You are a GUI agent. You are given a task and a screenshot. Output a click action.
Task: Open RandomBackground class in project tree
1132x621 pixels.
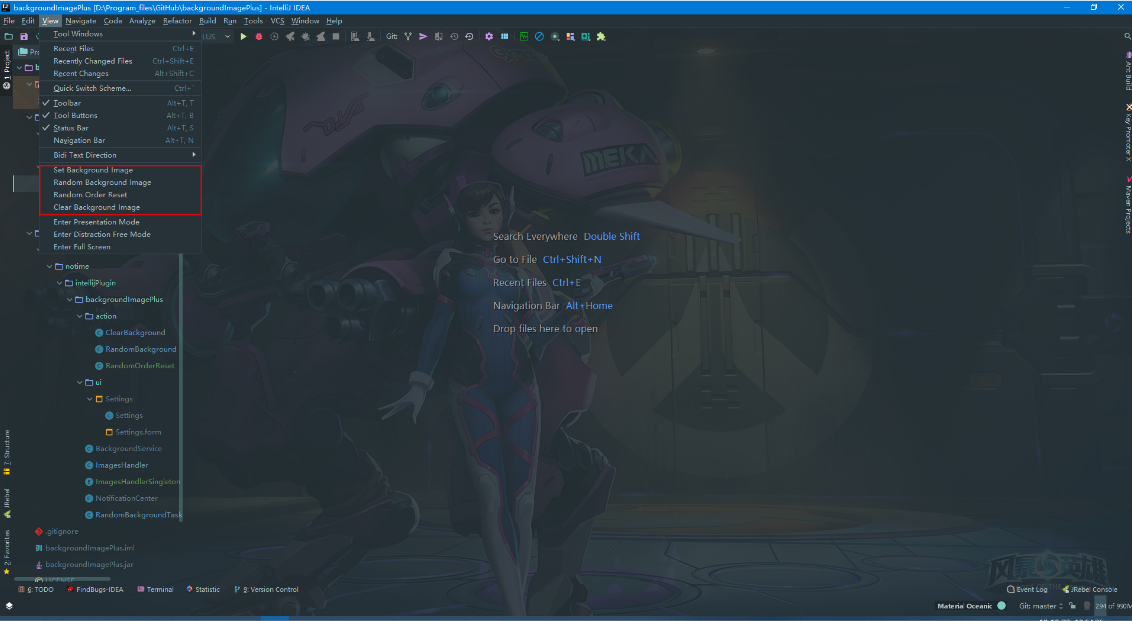tap(140, 349)
